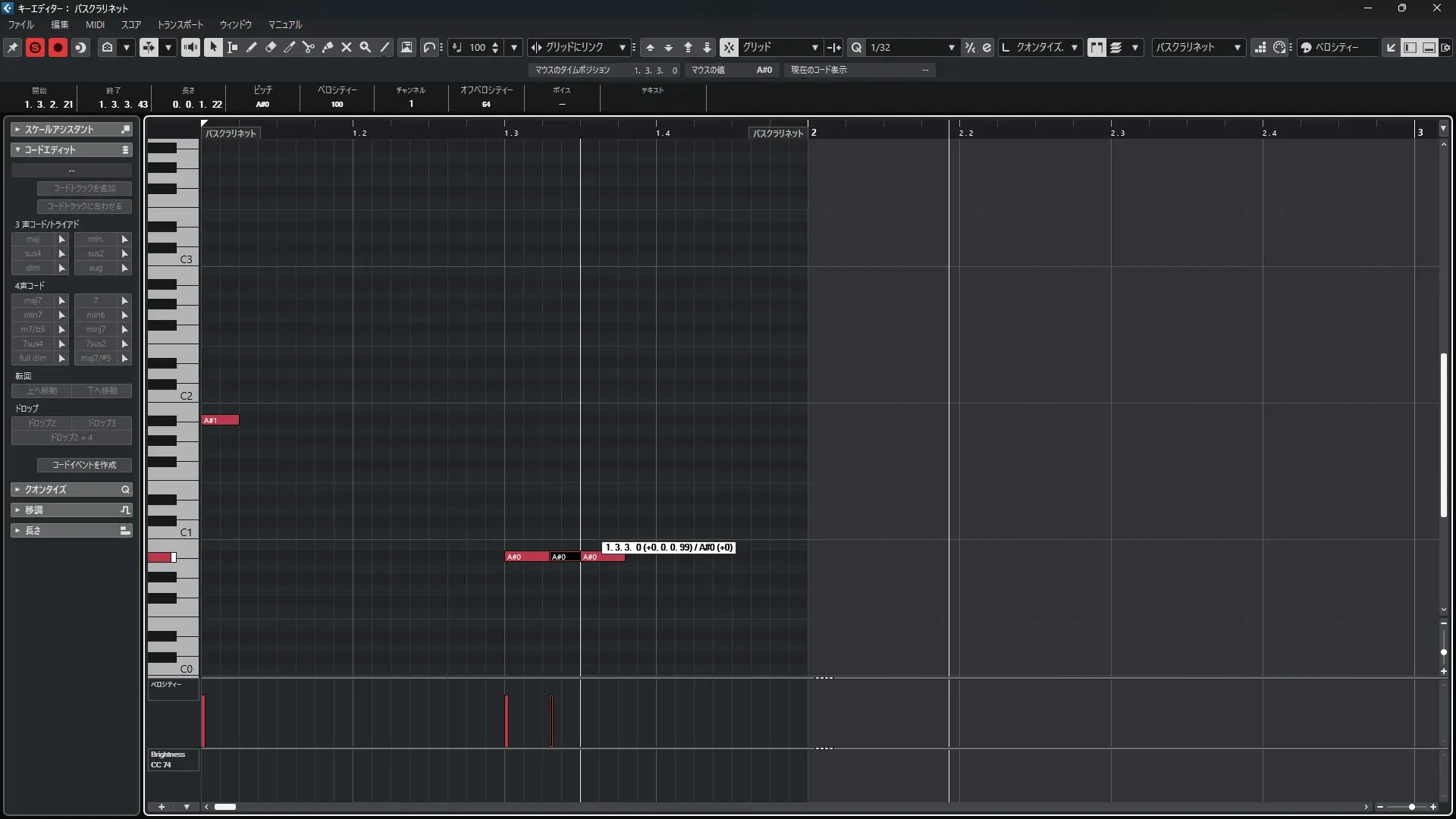Select the Erase tool
The width and height of the screenshot is (1456, 819).
click(271, 47)
